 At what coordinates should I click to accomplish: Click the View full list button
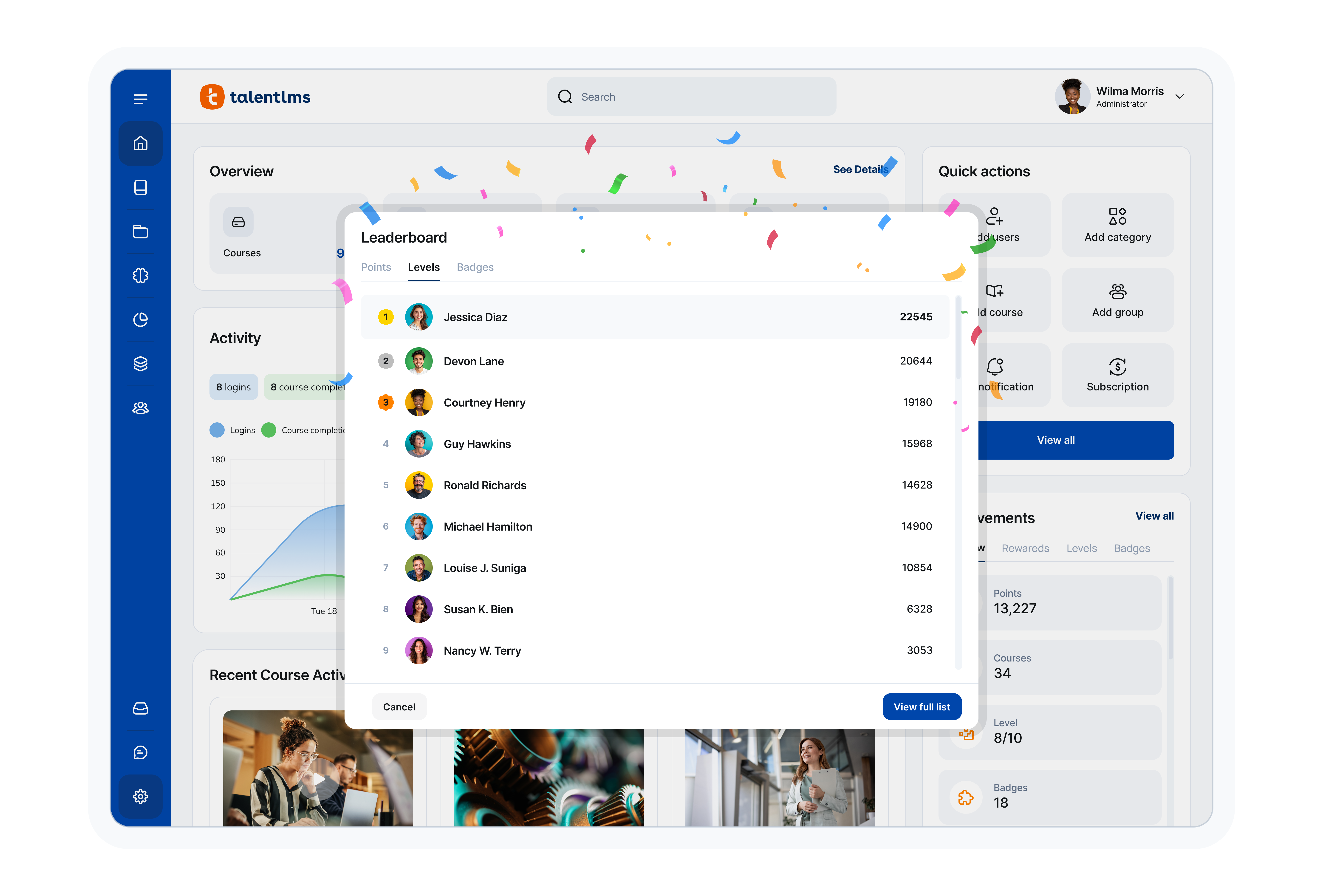(x=922, y=707)
